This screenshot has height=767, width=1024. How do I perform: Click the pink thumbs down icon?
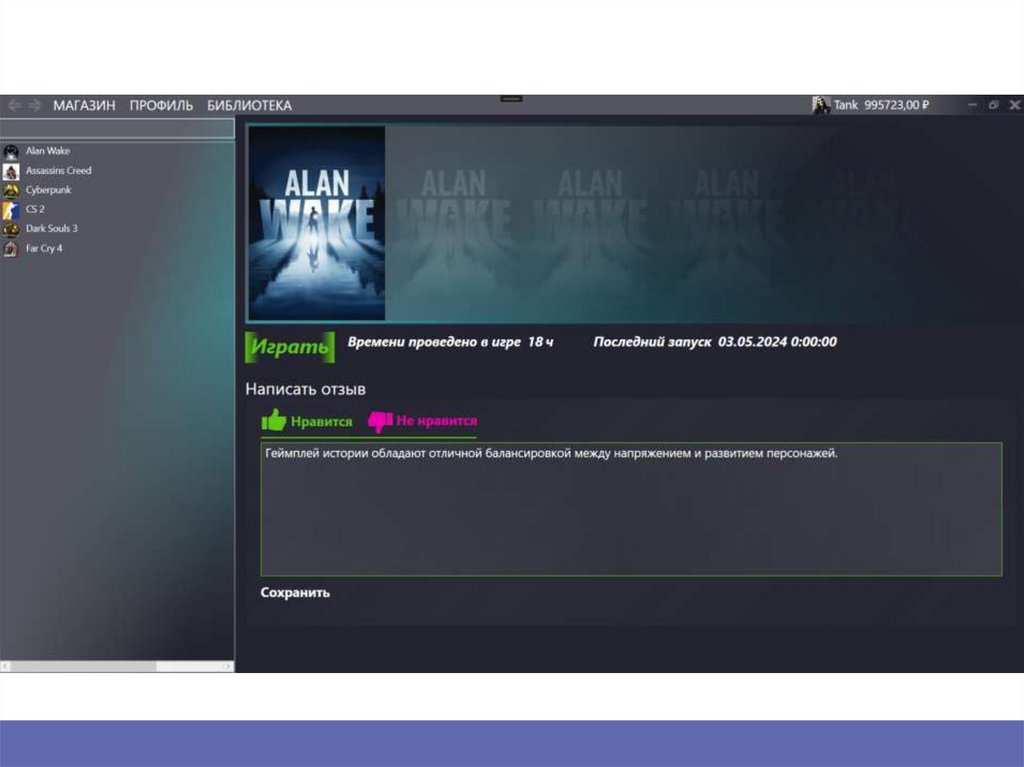[380, 422]
